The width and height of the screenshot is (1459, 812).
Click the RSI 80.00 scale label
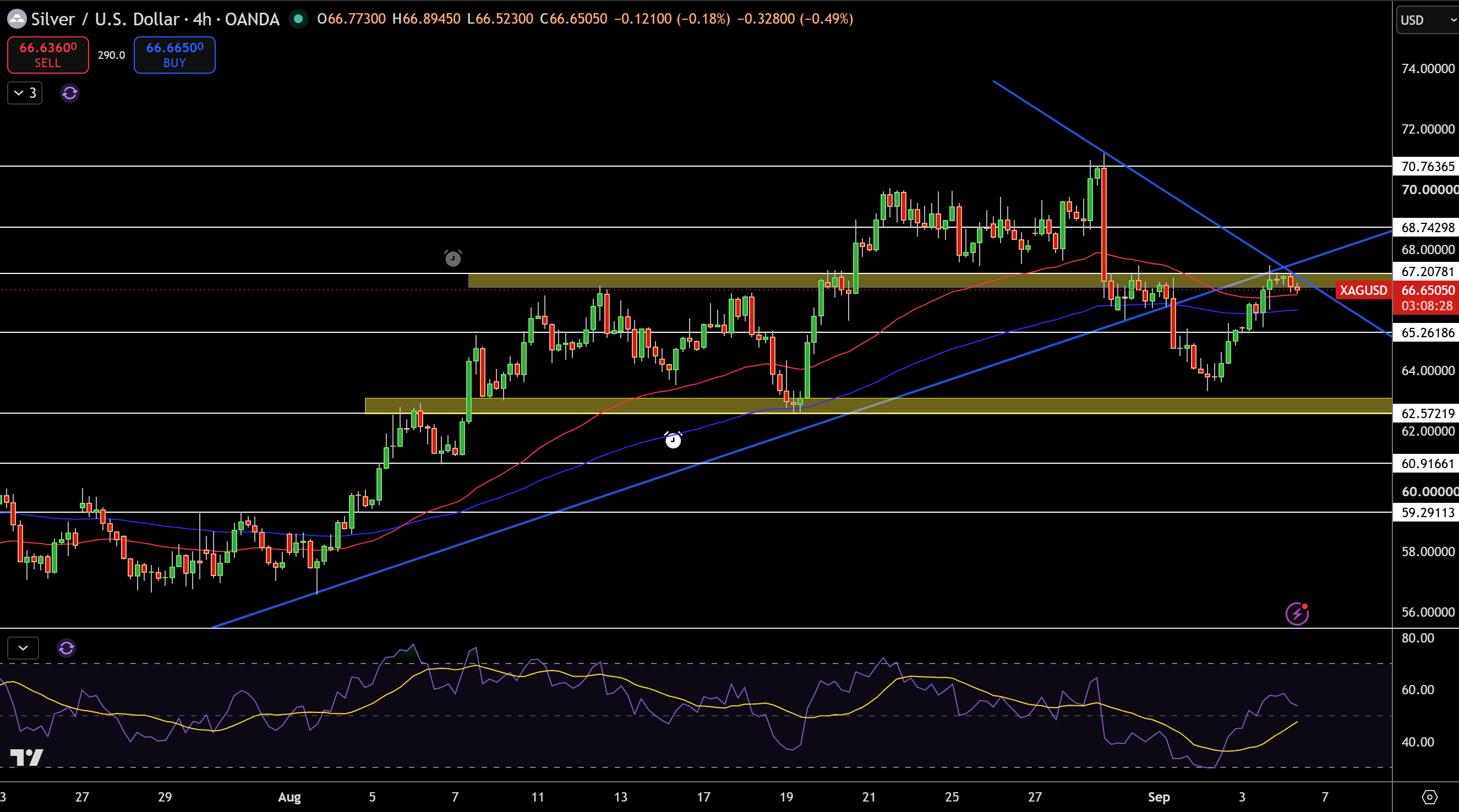[x=1418, y=638]
